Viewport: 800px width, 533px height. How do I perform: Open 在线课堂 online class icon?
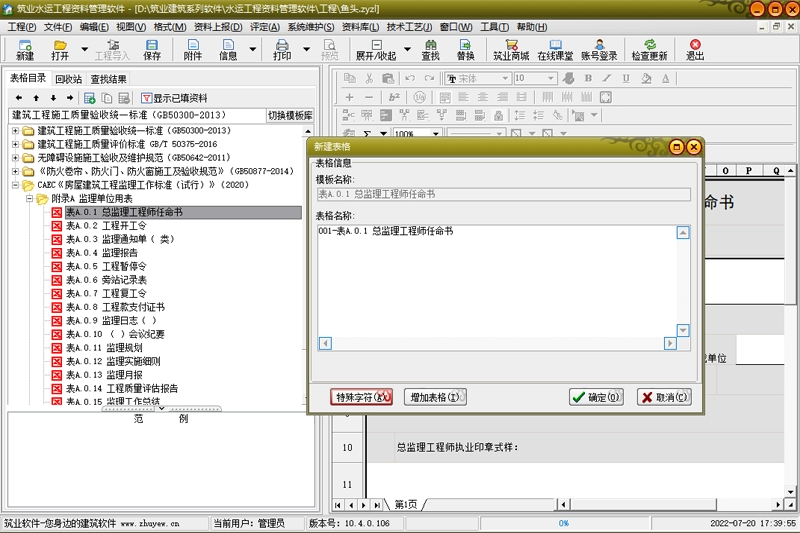point(555,49)
